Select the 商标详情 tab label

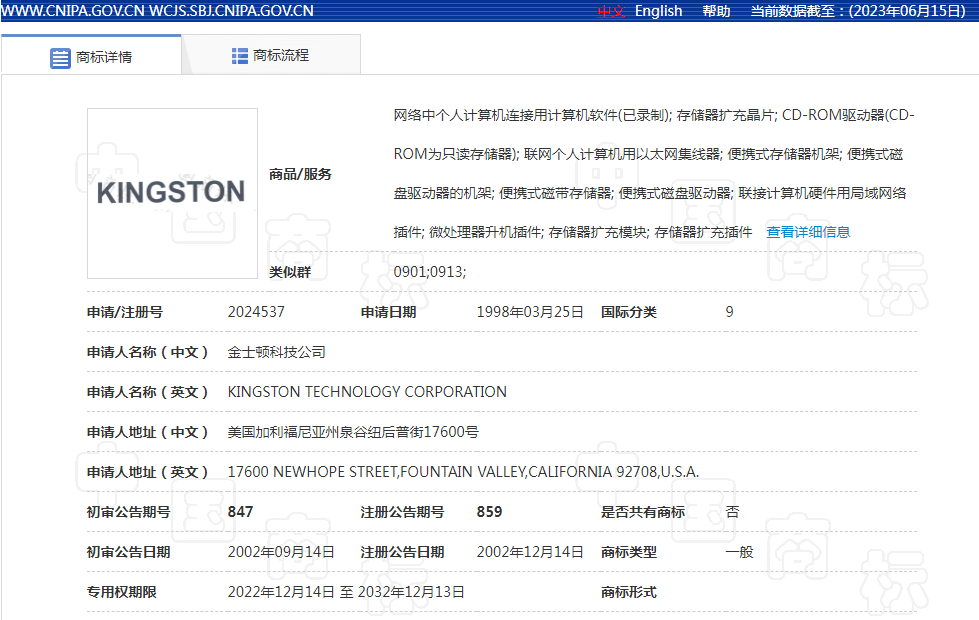104,57
